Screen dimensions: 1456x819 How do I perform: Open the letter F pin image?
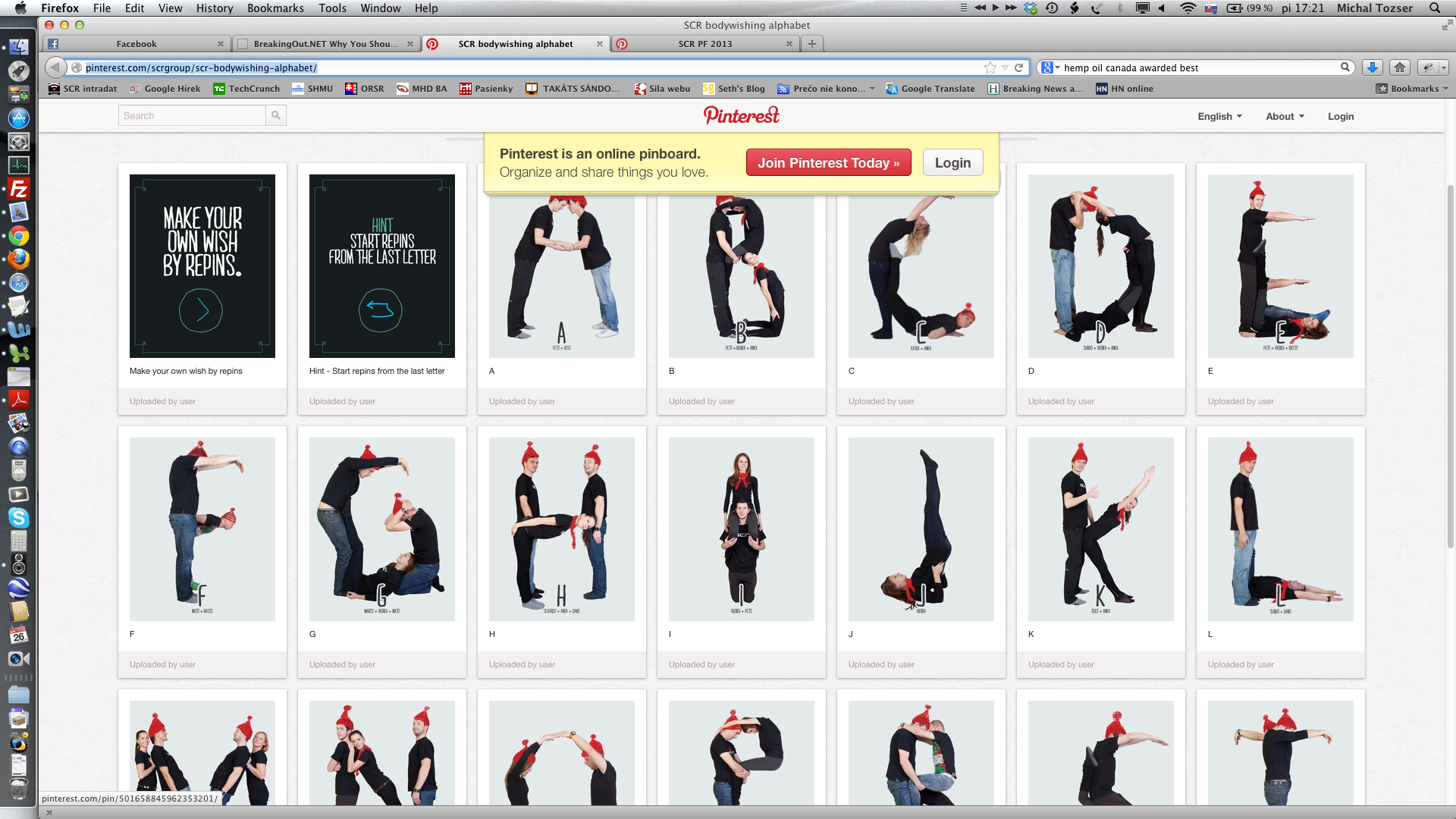pyautogui.click(x=202, y=529)
